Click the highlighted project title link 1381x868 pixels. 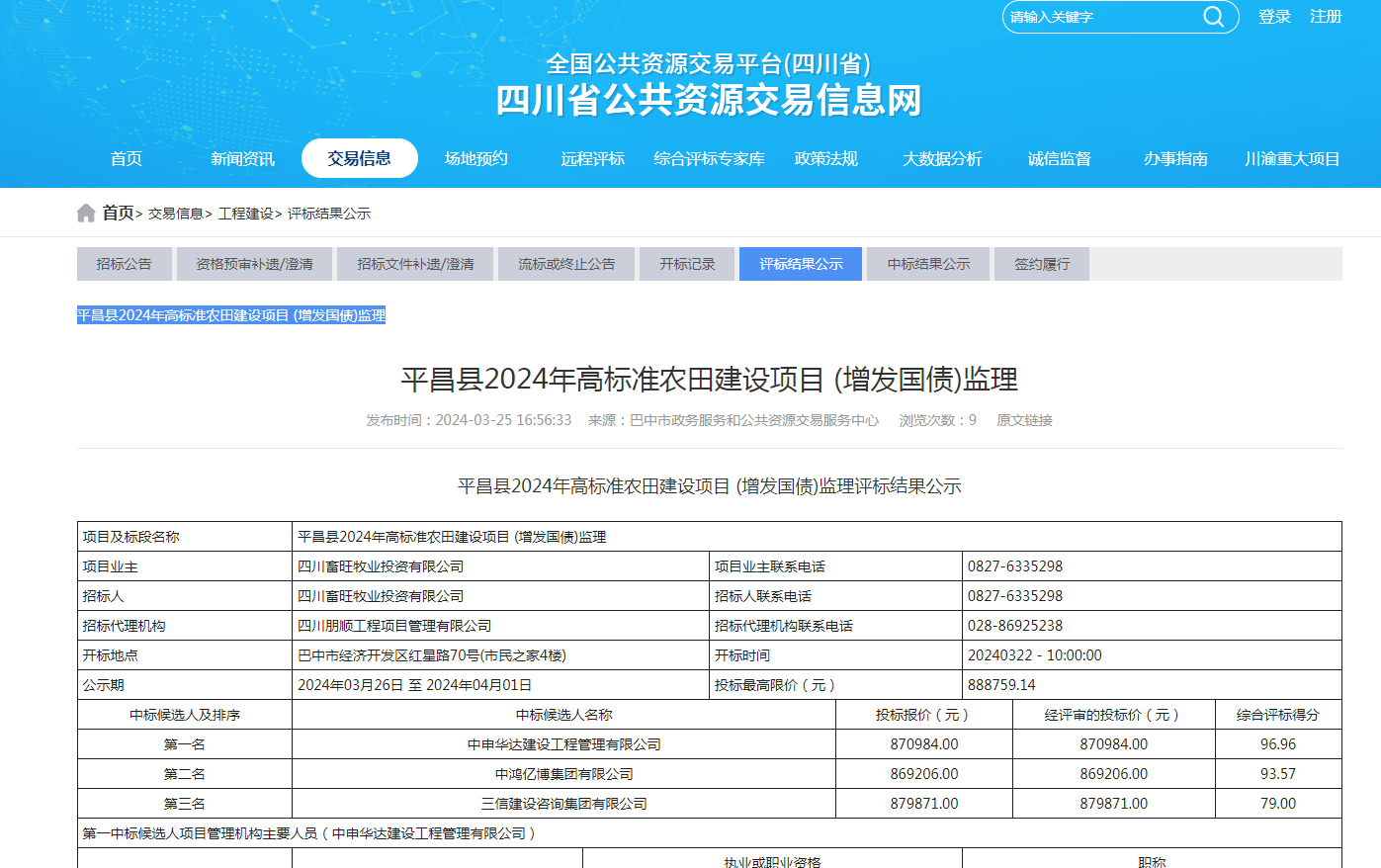point(231,315)
